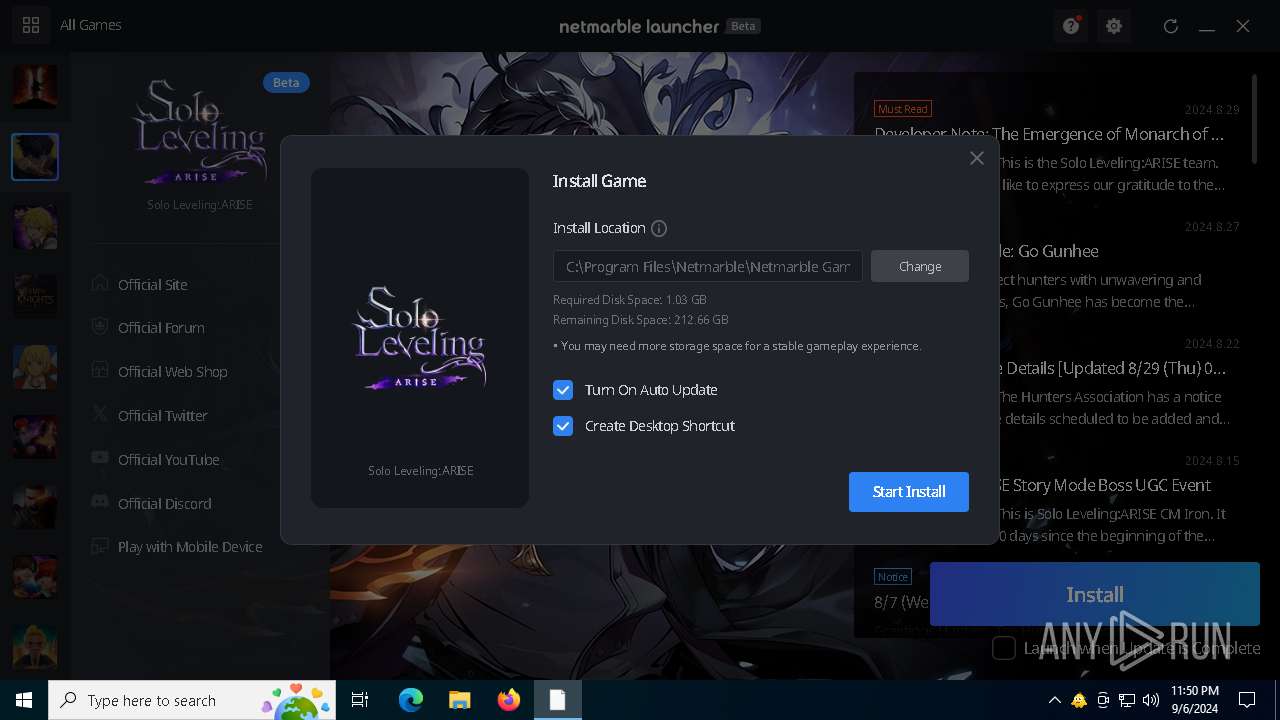Open the help question mark icon
Screen dimensions: 1280x720
tap(1071, 26)
